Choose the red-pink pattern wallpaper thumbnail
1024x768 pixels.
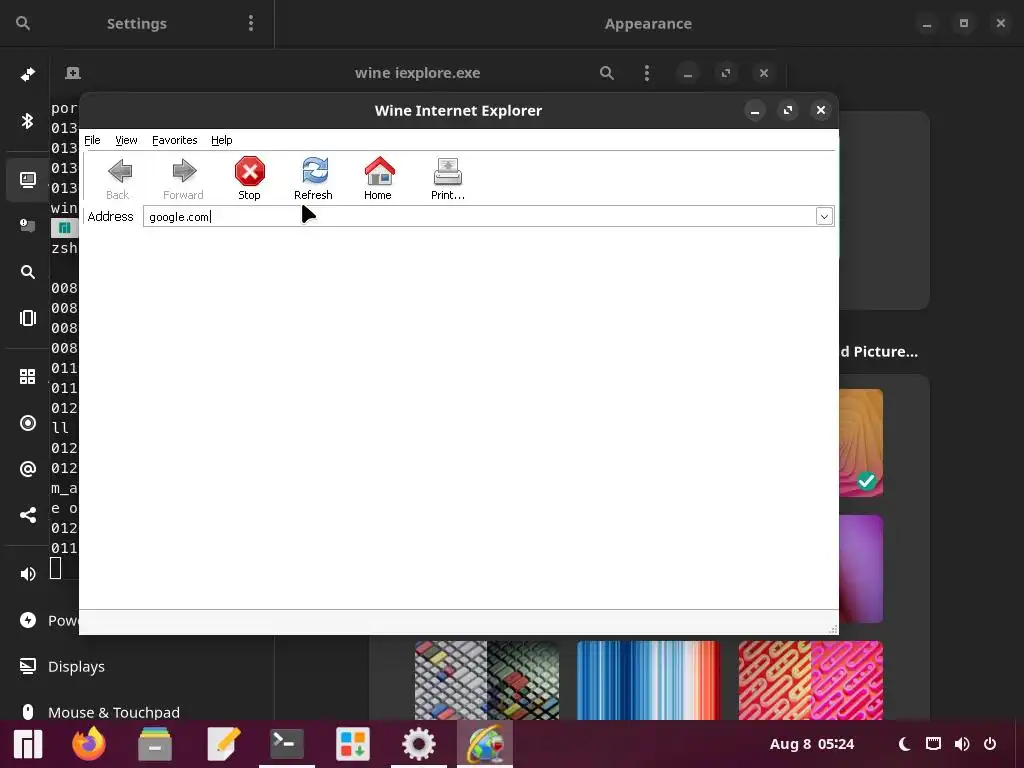coord(810,680)
